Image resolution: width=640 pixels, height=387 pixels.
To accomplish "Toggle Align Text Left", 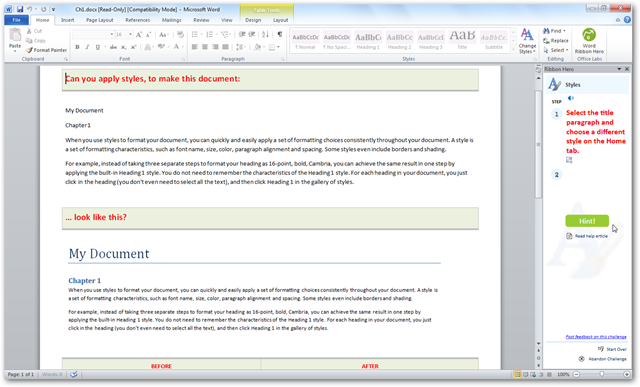I will point(195,47).
